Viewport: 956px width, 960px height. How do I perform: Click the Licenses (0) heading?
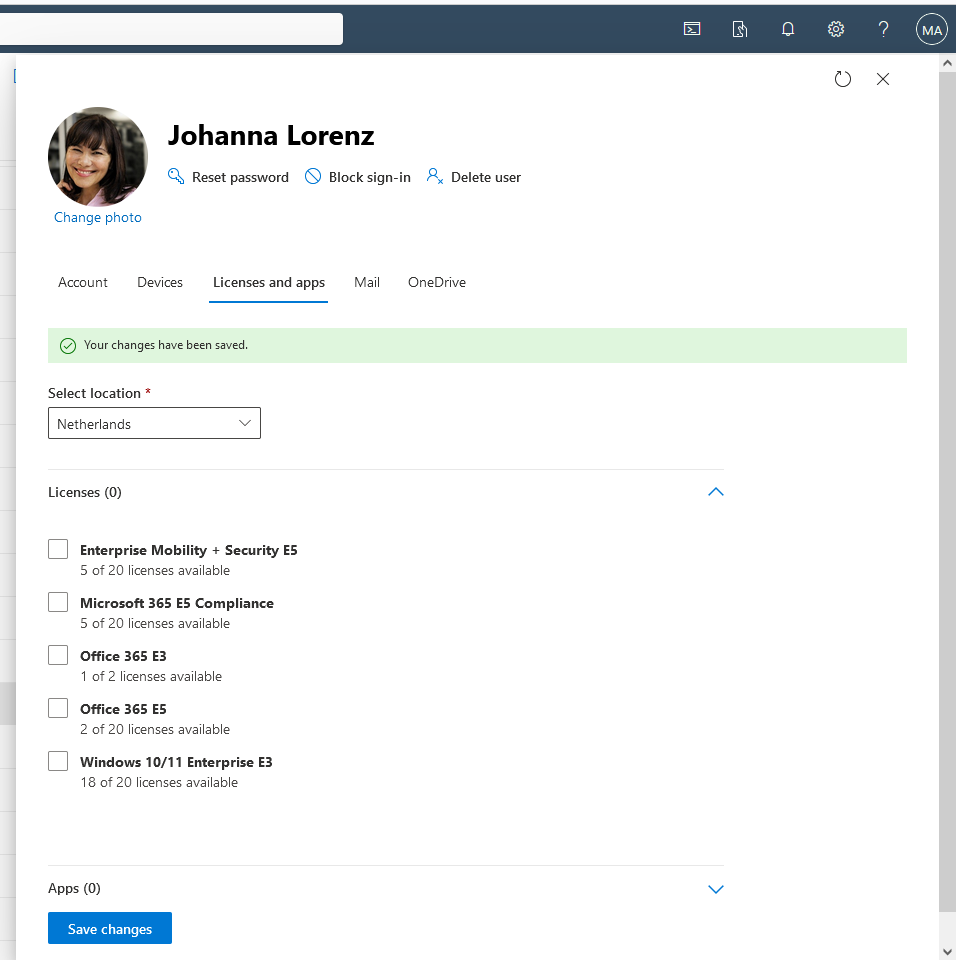[85, 492]
